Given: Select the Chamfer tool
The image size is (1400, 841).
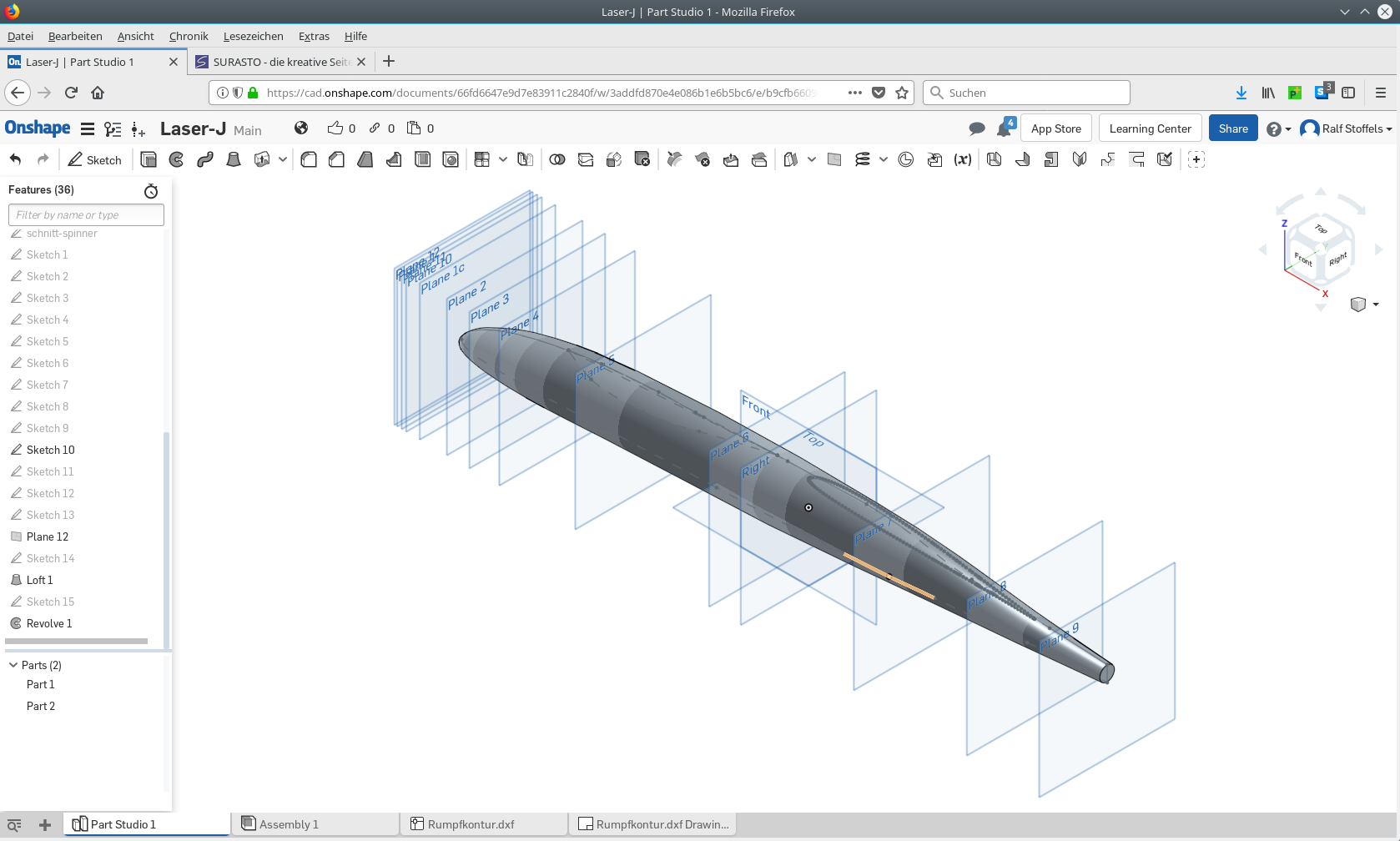Looking at the screenshot, I should (x=337, y=159).
